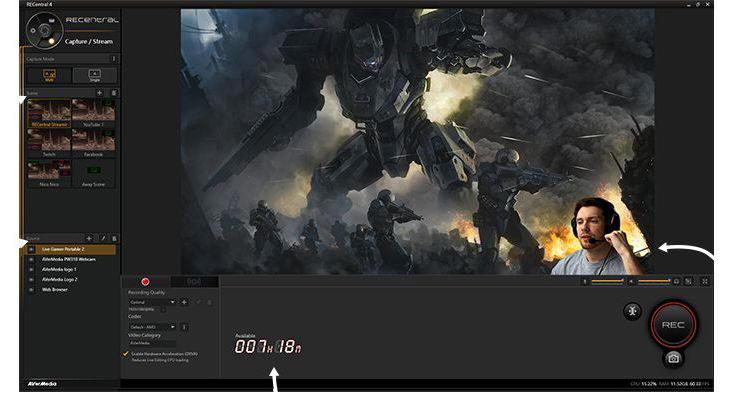The height and width of the screenshot is (409, 738).
Task: Toggle visibility of AVerMedia PW310 Webcam
Action: pyautogui.click(x=32, y=259)
